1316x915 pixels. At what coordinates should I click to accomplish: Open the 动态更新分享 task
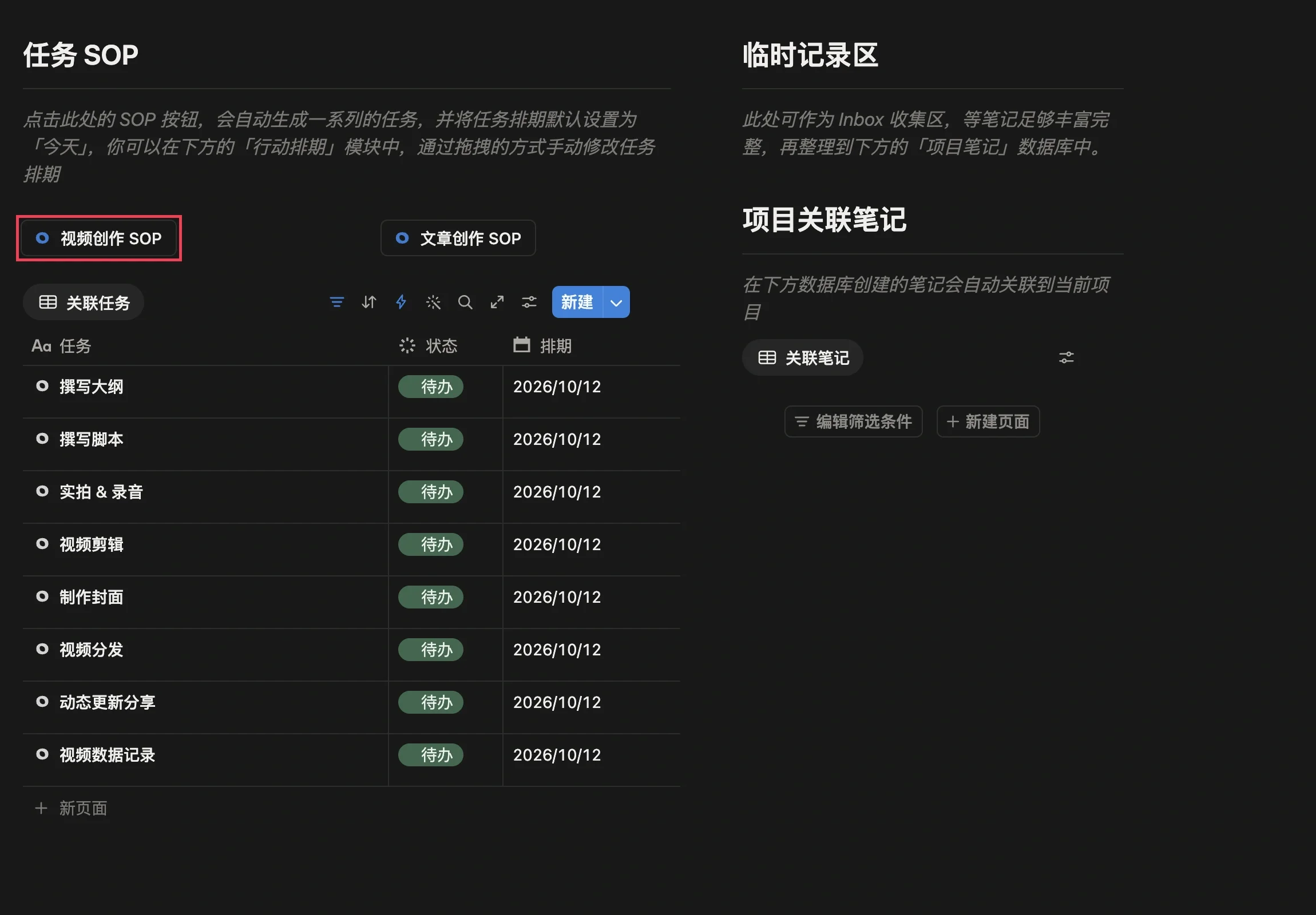108,702
